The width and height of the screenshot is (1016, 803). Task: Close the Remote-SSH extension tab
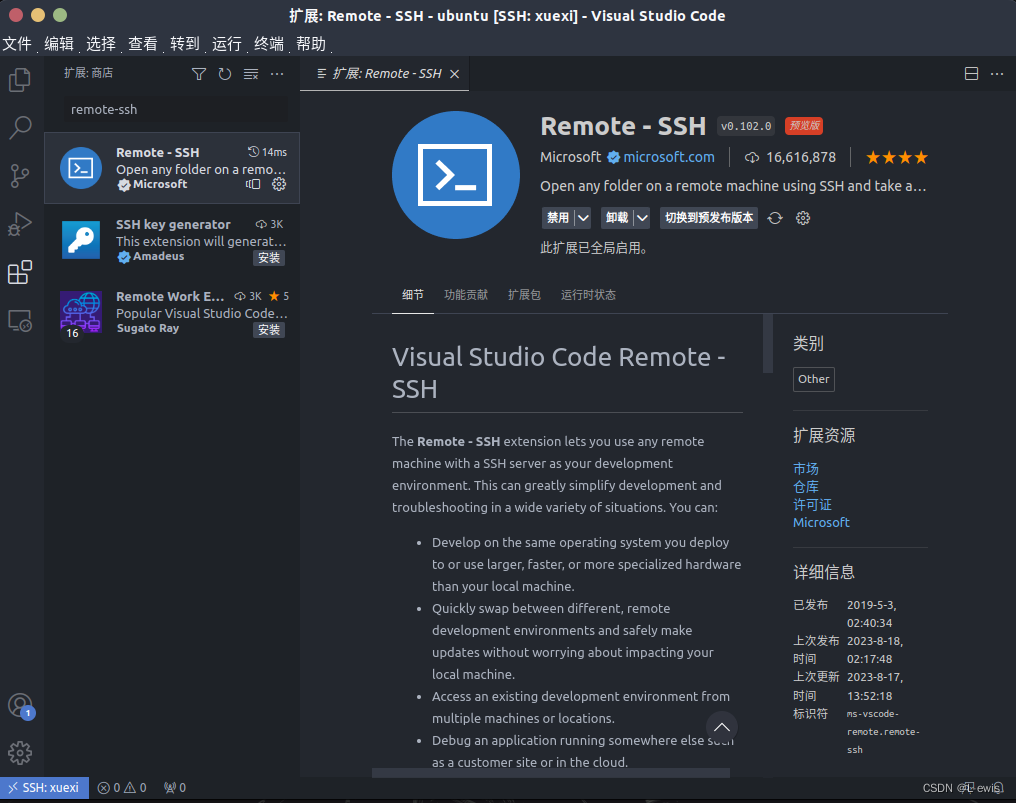[x=455, y=74]
